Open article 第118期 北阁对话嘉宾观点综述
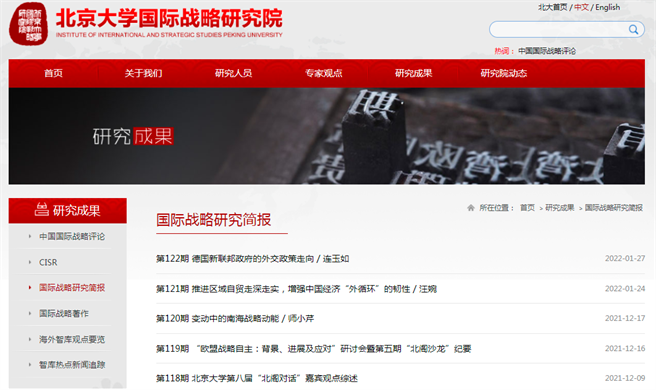The width and height of the screenshot is (656, 390). tap(257, 378)
